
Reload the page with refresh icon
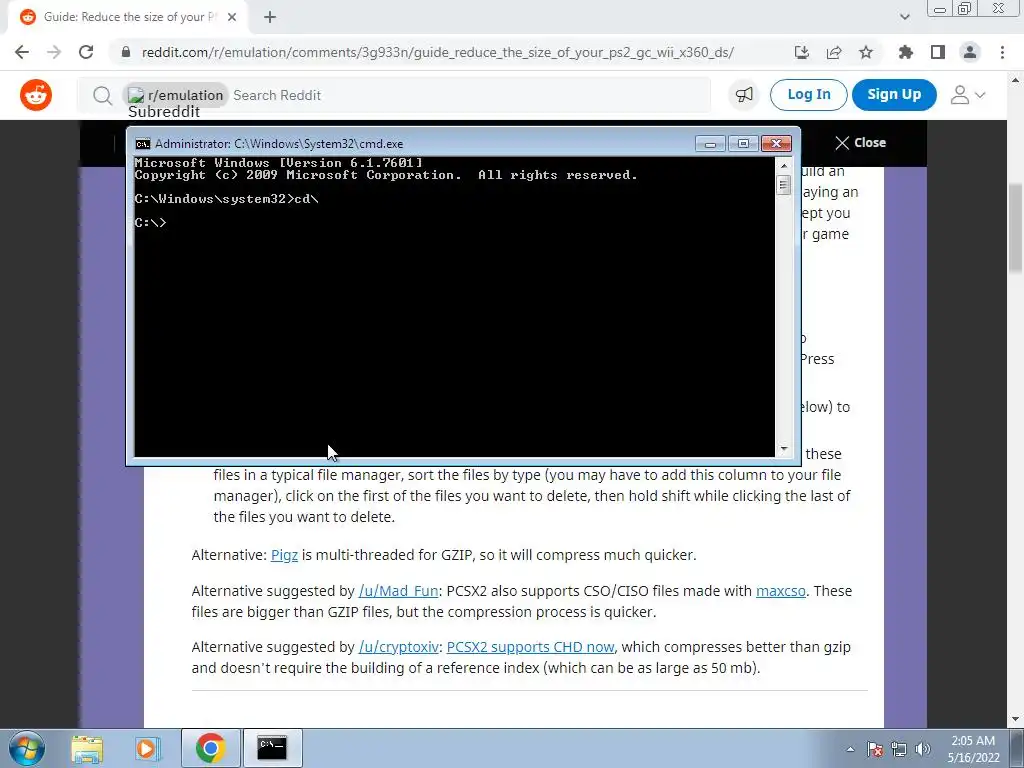[x=86, y=52]
